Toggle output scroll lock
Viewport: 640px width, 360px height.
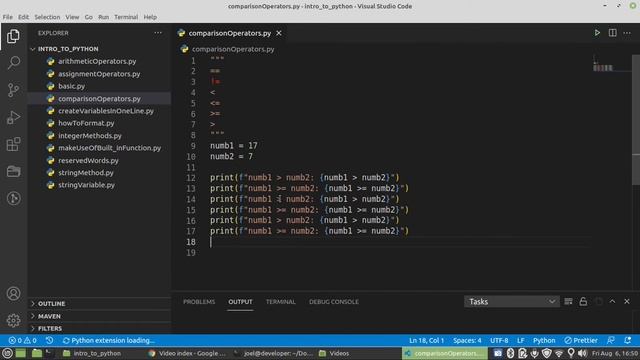(583, 302)
